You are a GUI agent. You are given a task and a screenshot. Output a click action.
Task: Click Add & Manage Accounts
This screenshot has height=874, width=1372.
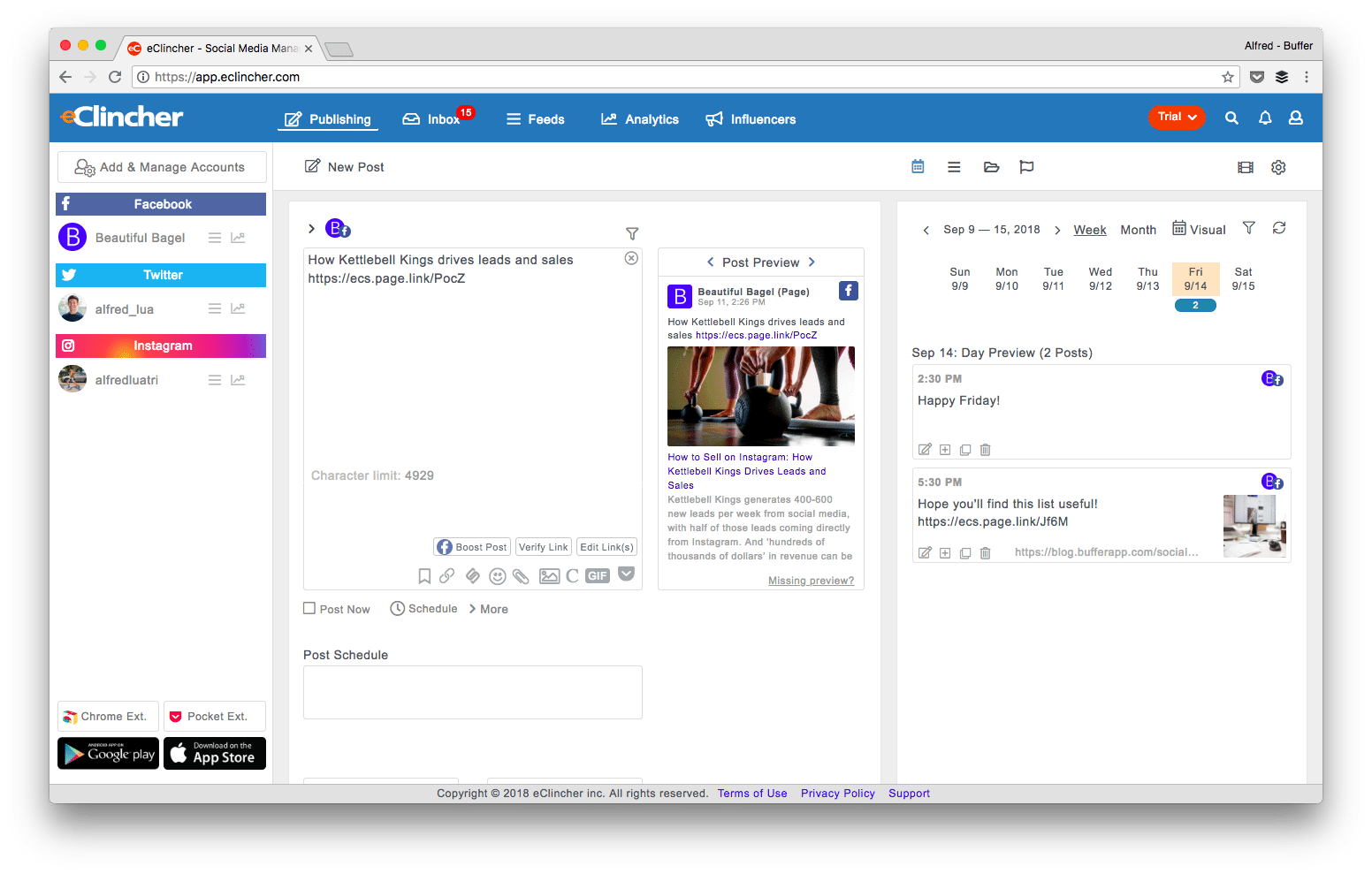click(162, 167)
